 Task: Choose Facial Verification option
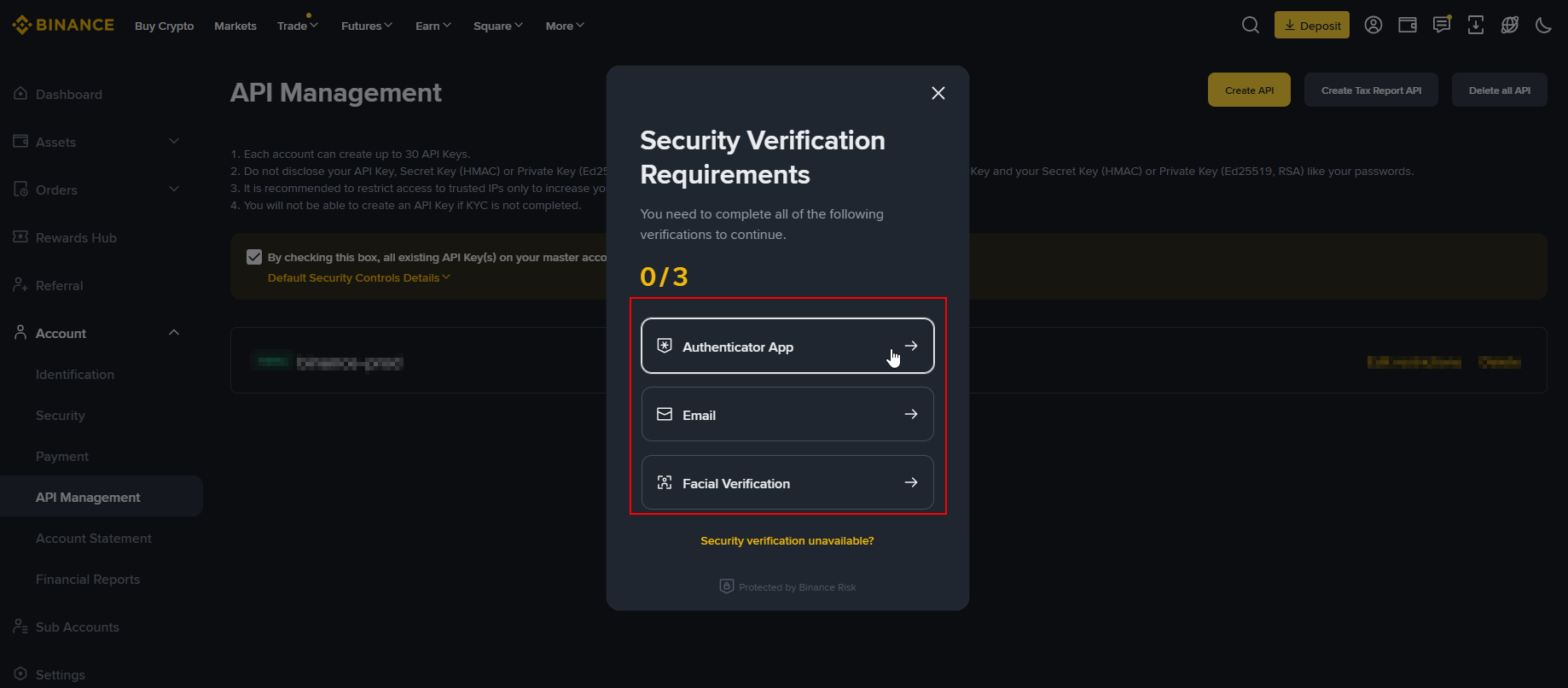click(787, 482)
